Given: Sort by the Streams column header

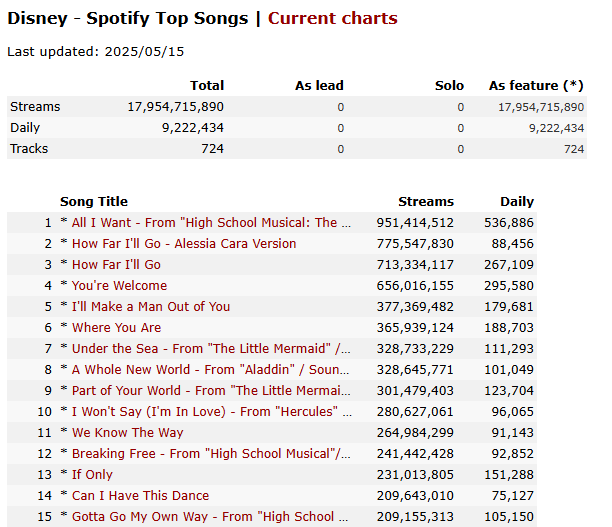Looking at the screenshot, I should [x=425, y=202].
